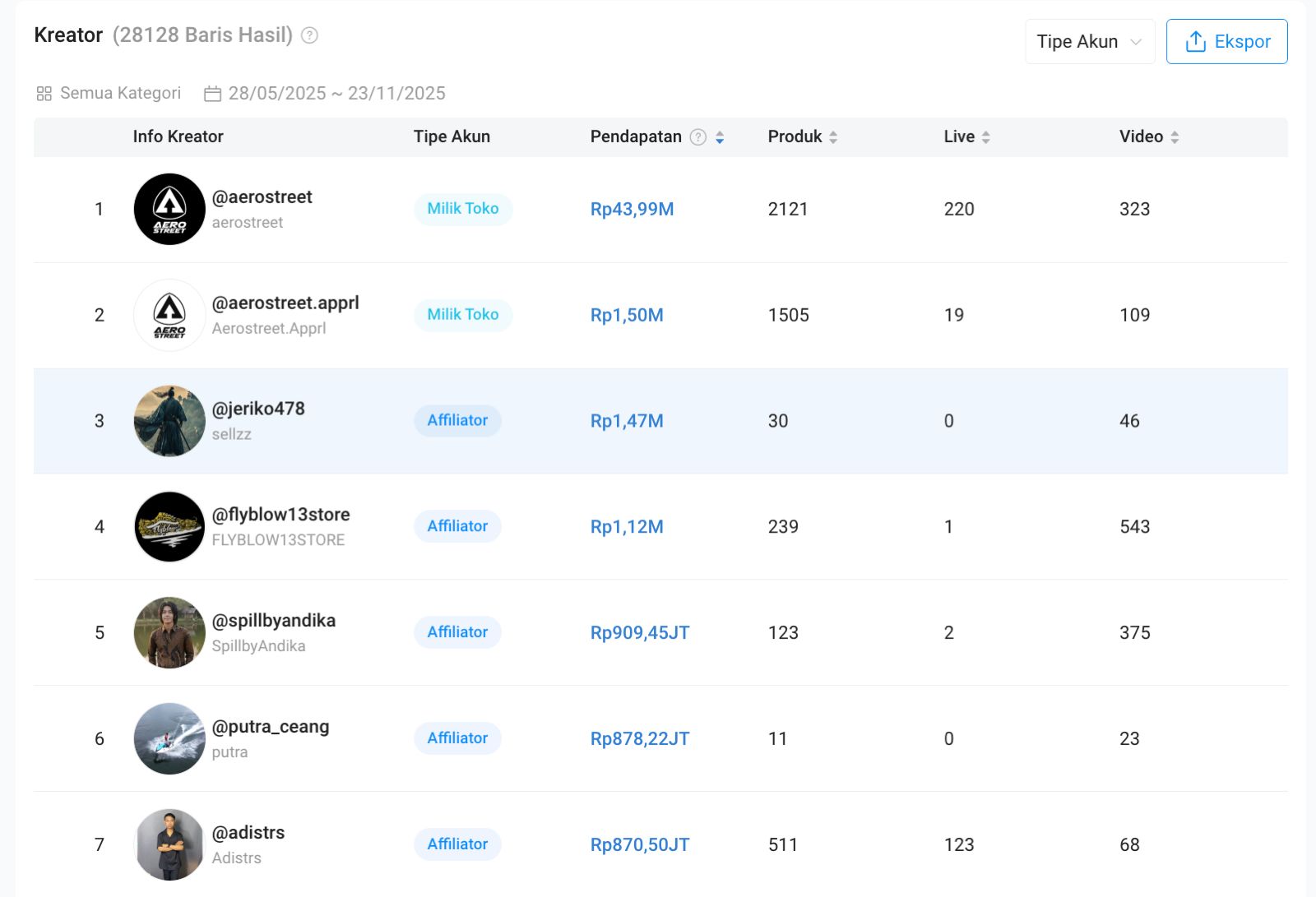Click the Rp43,99M revenue value

pos(632,210)
